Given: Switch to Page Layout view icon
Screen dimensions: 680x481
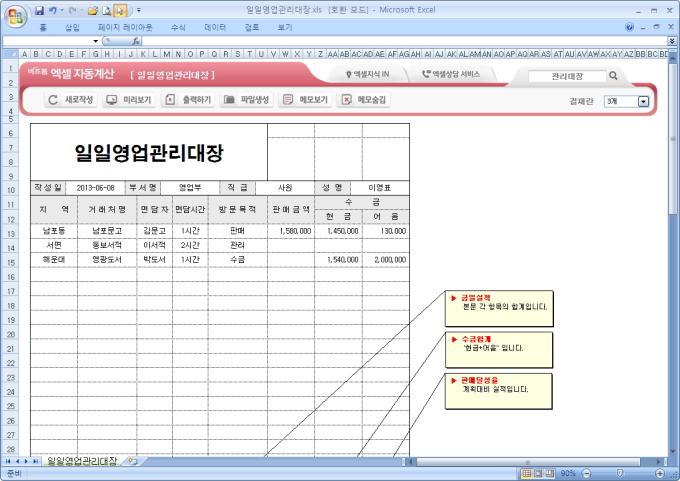Looking at the screenshot, I should [538, 473].
